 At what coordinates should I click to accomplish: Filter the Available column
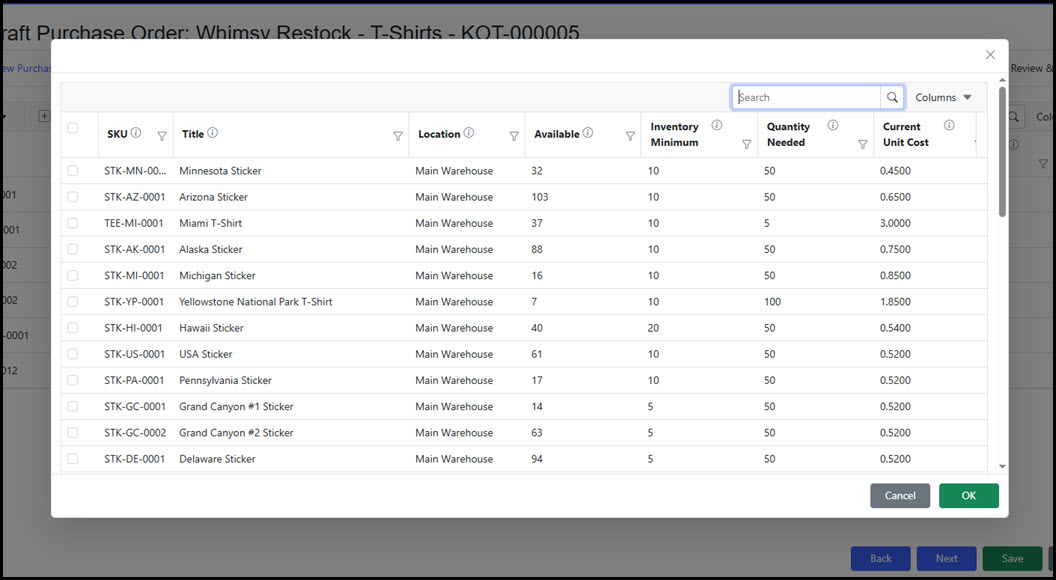point(630,136)
